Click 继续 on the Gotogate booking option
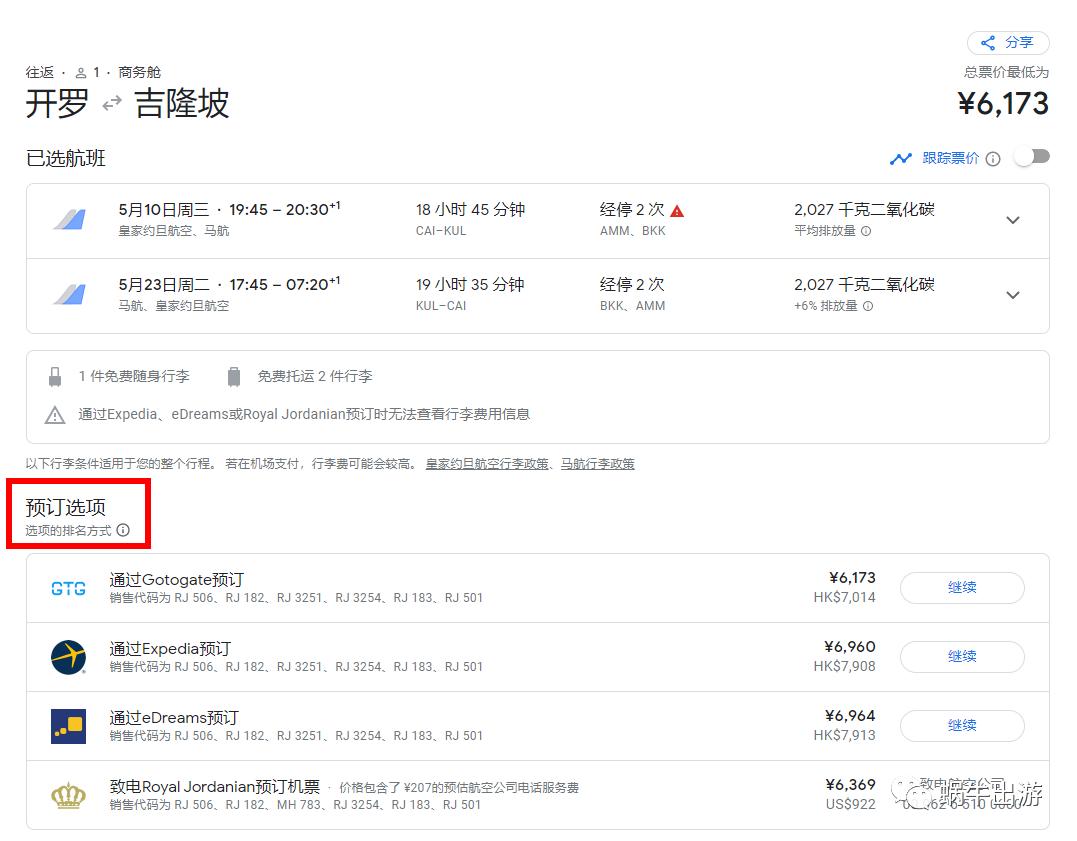 pyautogui.click(x=961, y=587)
